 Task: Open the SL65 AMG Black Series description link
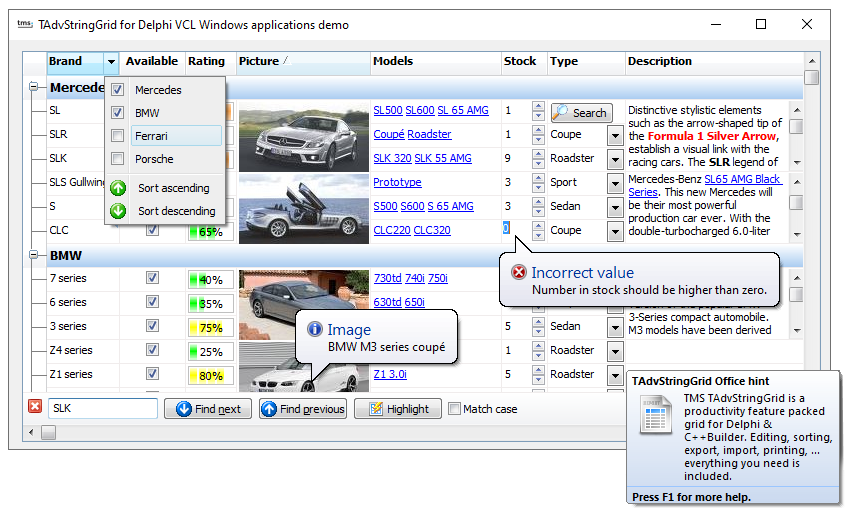tap(705, 185)
